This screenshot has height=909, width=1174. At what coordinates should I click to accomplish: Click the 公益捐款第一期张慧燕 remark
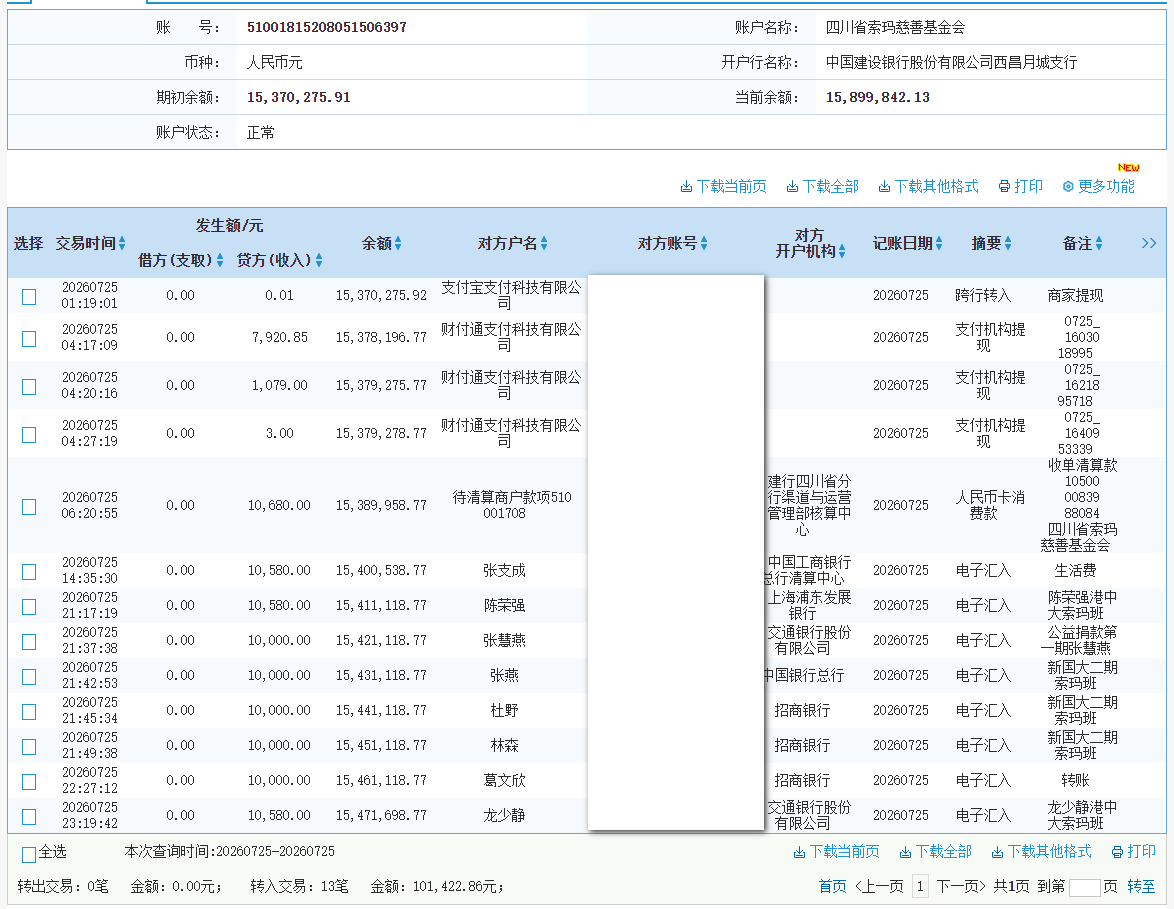tap(1077, 640)
